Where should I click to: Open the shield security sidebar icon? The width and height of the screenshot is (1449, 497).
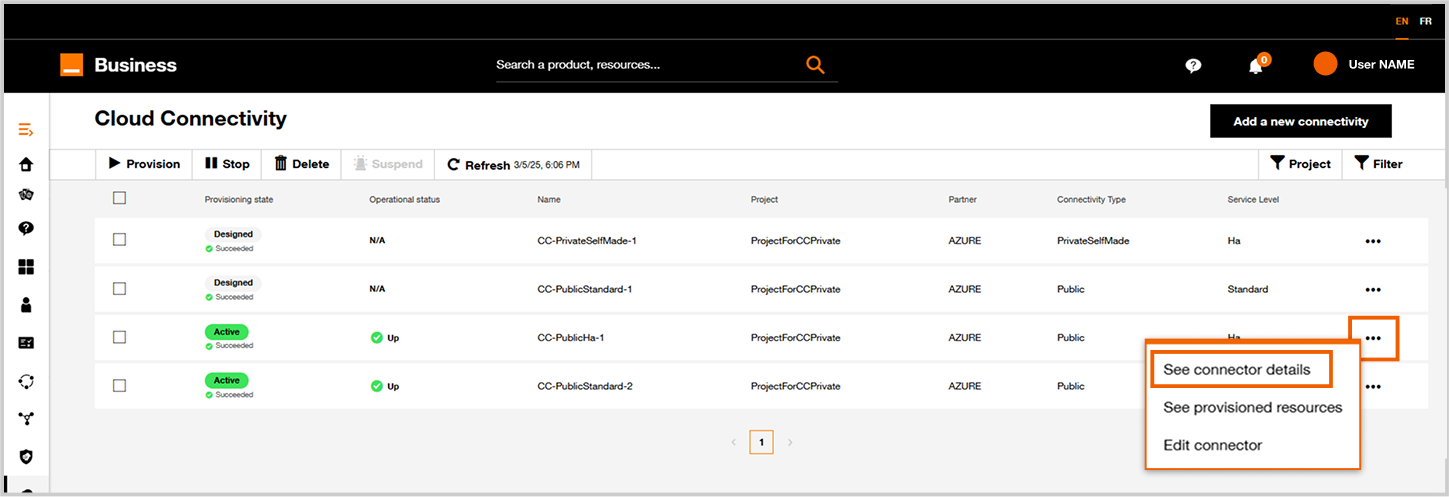pyautogui.click(x=26, y=456)
